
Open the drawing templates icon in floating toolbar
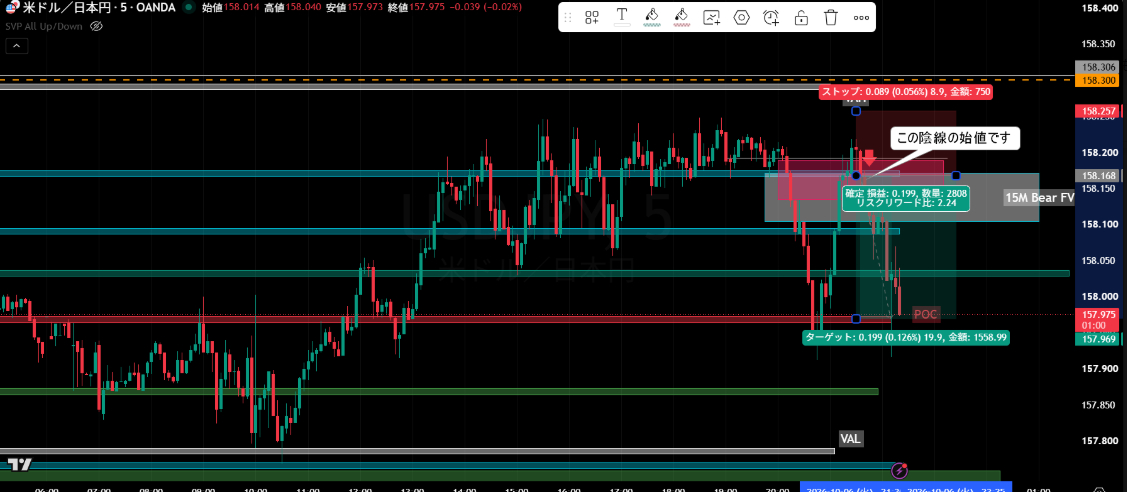[x=592, y=17]
